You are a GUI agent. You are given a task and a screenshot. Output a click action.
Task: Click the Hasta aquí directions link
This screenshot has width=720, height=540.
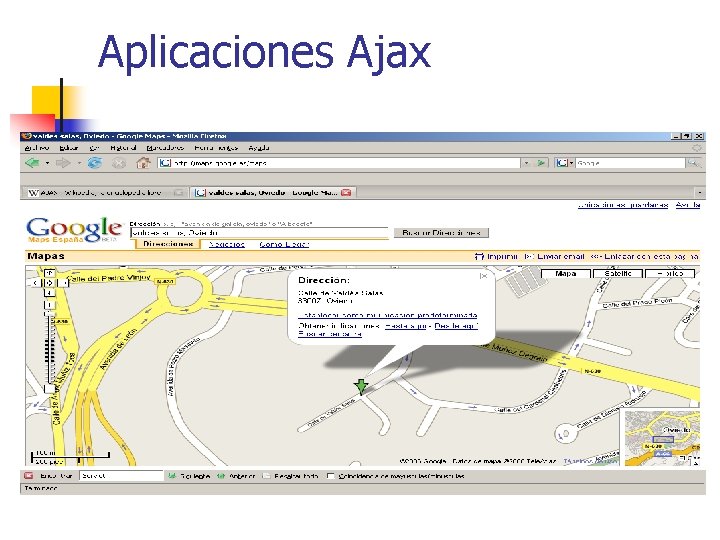pyautogui.click(x=406, y=326)
